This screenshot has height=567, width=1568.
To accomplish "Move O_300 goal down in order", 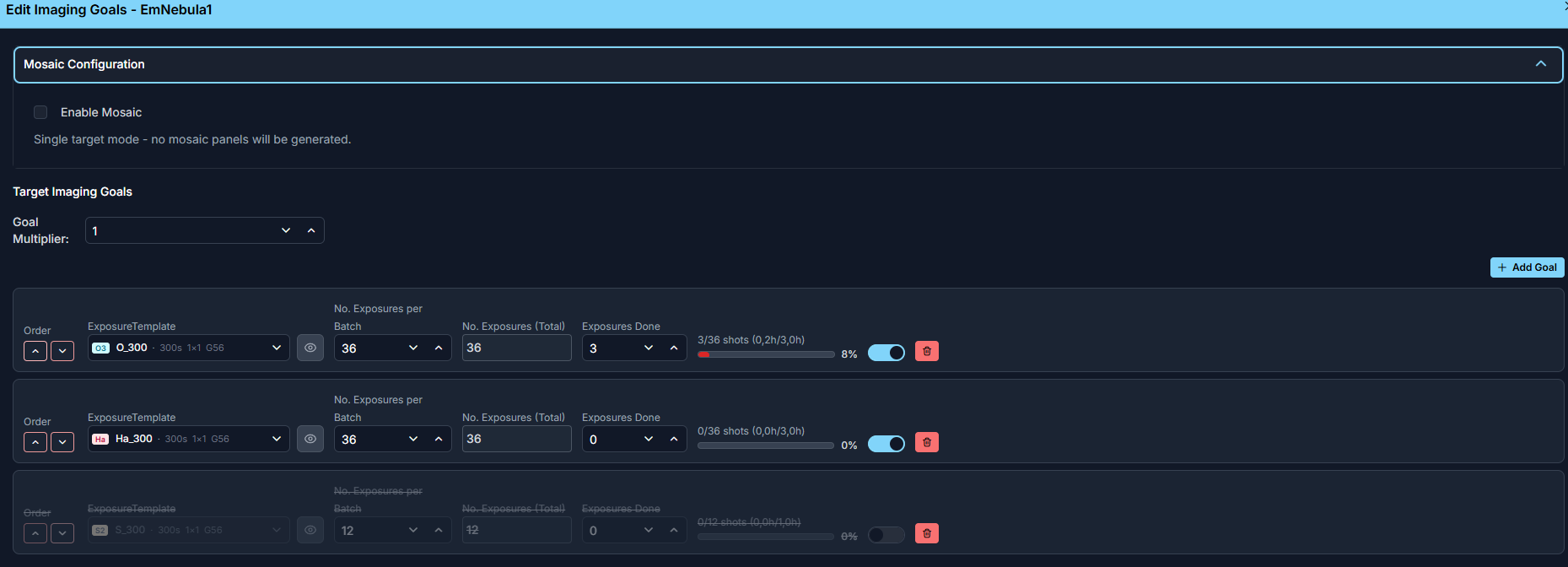I will 62,351.
